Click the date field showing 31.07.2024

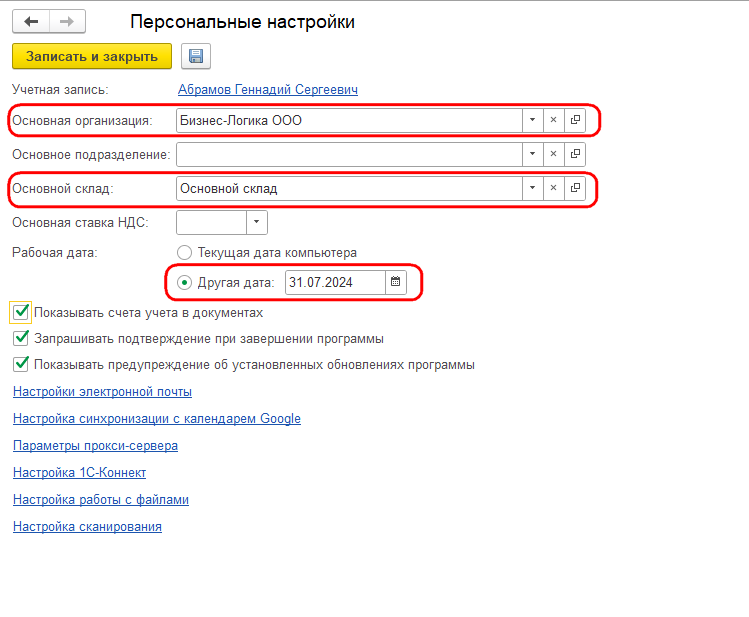pyautogui.click(x=335, y=282)
